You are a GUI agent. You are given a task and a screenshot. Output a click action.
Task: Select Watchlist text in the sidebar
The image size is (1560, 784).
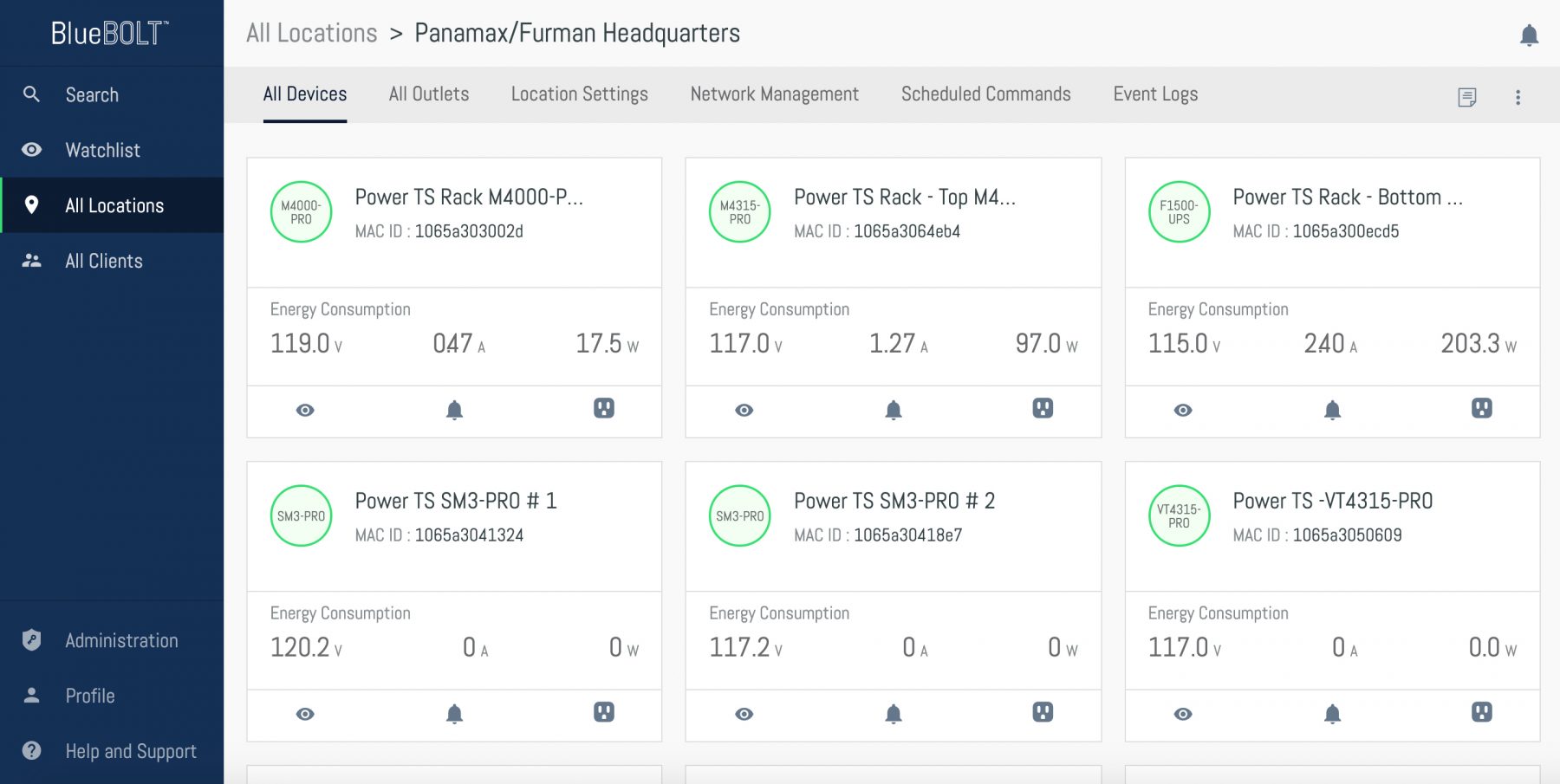103,150
